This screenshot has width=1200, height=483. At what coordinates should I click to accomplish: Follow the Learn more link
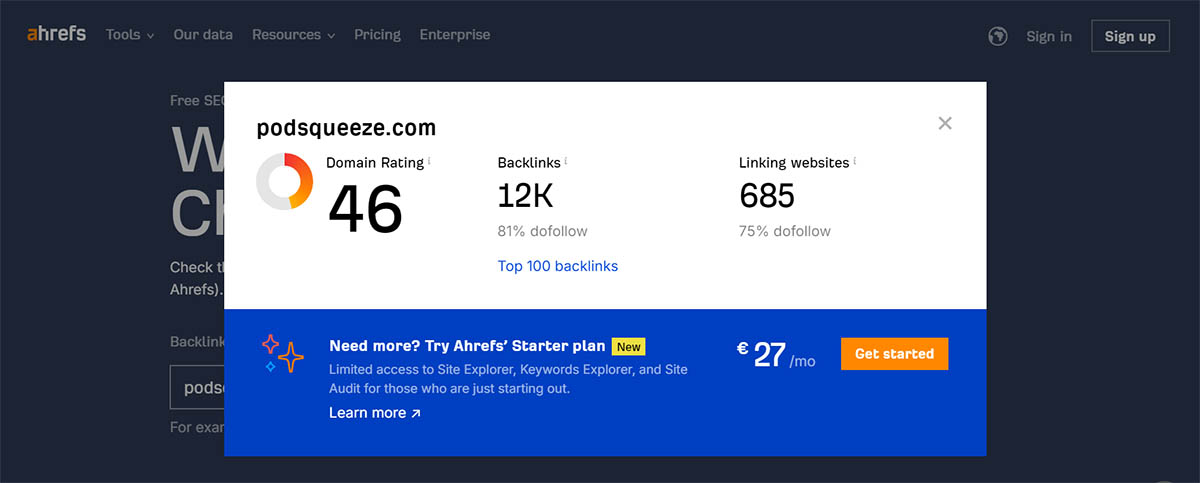coord(375,413)
